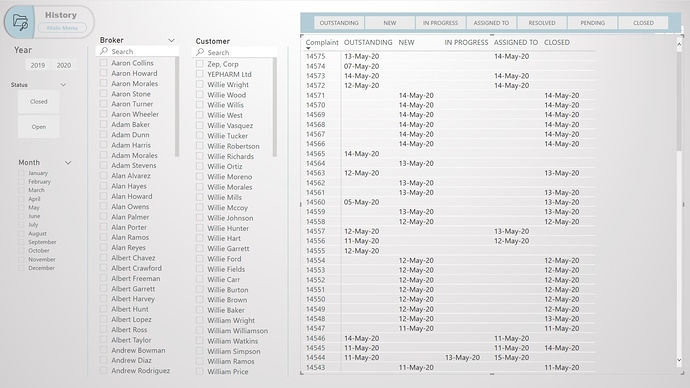This screenshot has width=690, height=388.
Task: Switch to the IN PROGRESS tab
Action: point(440,23)
